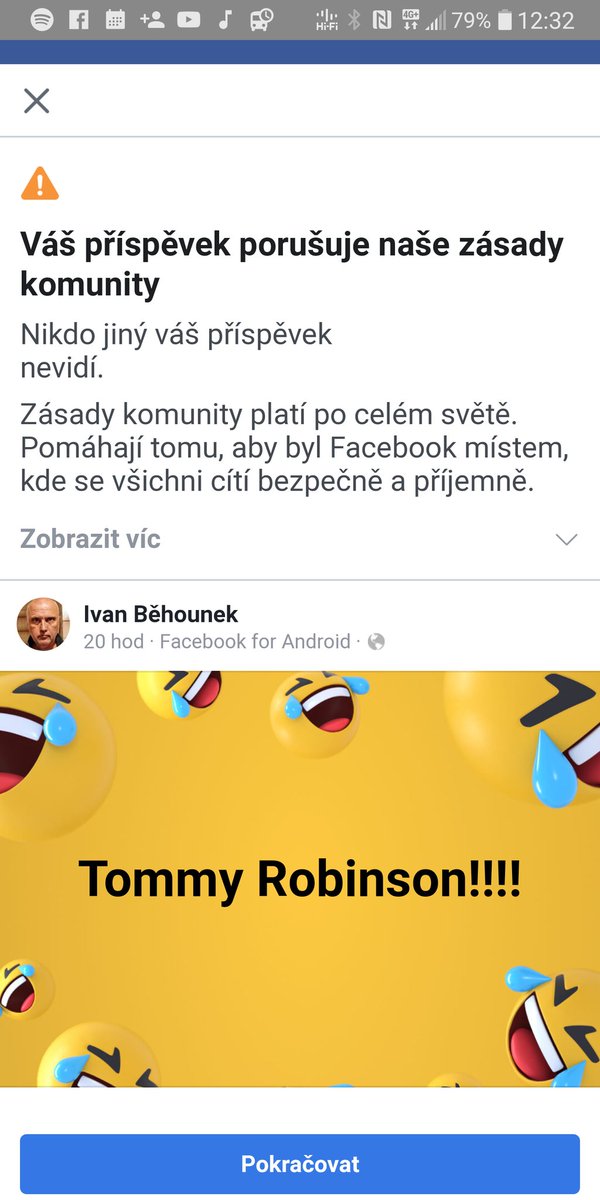Expand the Zobrazit víc chevron
This screenshot has width=600, height=1200.
566,540
